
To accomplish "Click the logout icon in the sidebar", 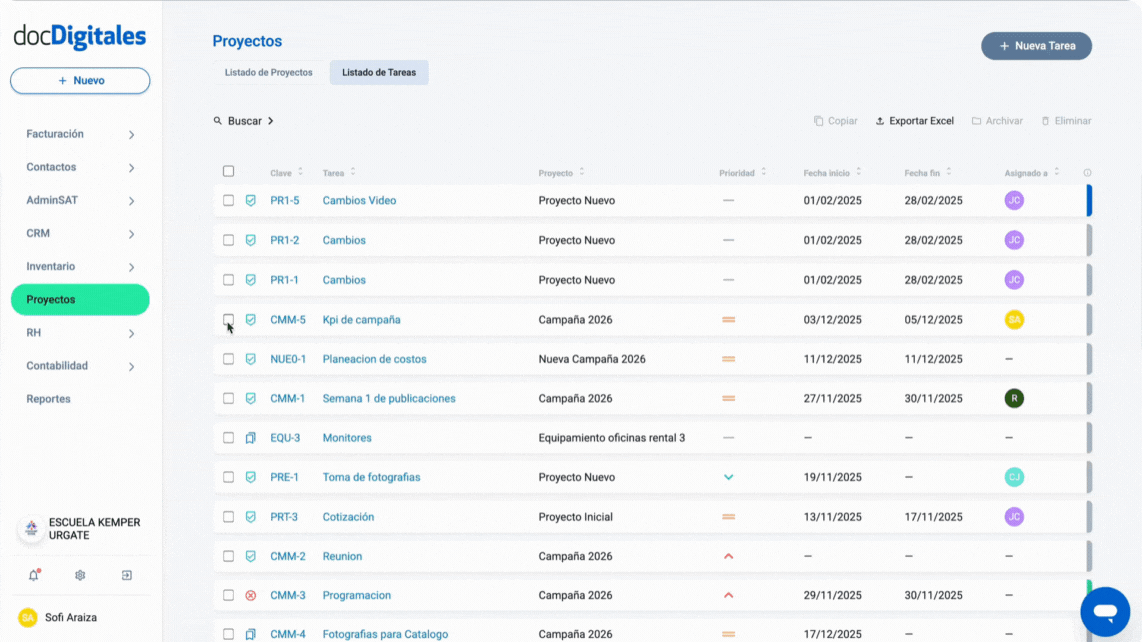I will (126, 575).
